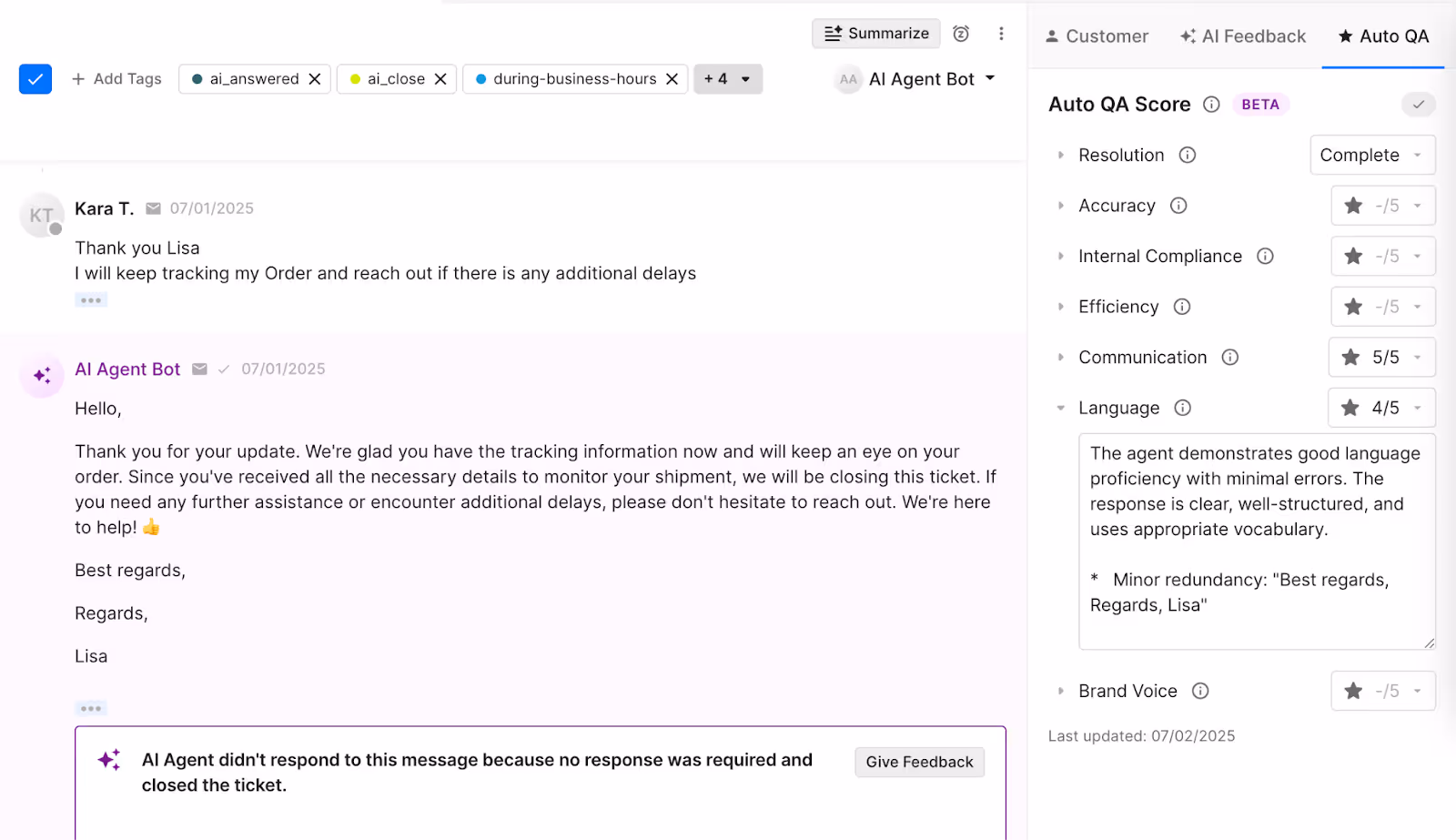Image resolution: width=1456 pixels, height=840 pixels.
Task: Switch to the AI Feedback tab
Action: [x=1243, y=36]
